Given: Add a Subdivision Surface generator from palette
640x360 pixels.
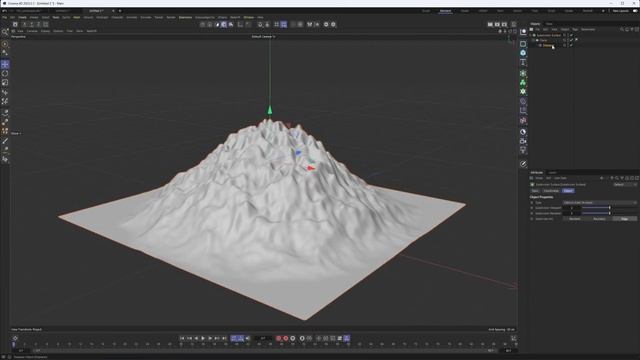Looking at the screenshot, I should 523,73.
